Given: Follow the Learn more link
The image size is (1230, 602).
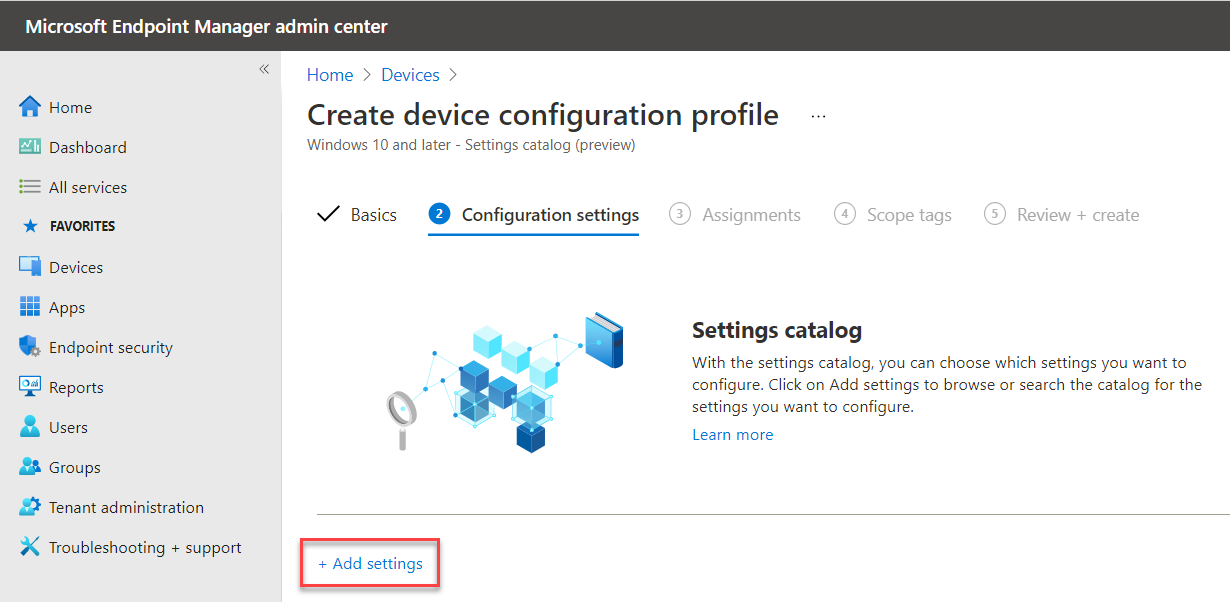Looking at the screenshot, I should 732,435.
